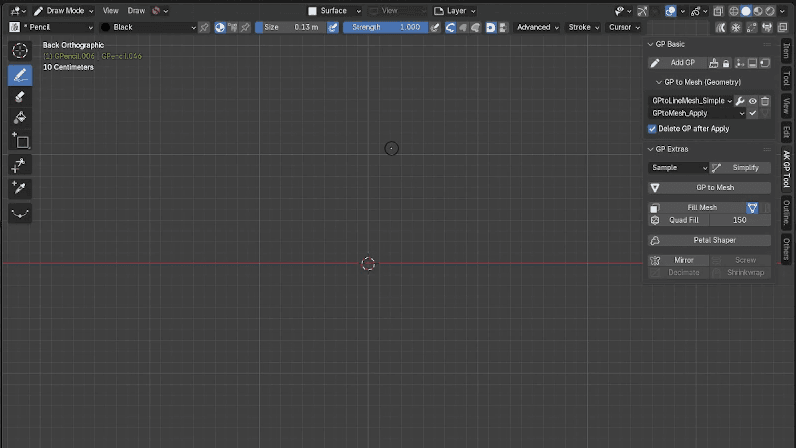The width and height of the screenshot is (796, 448).
Task: Open the Sample dropdown in GP Extras
Action: point(678,168)
